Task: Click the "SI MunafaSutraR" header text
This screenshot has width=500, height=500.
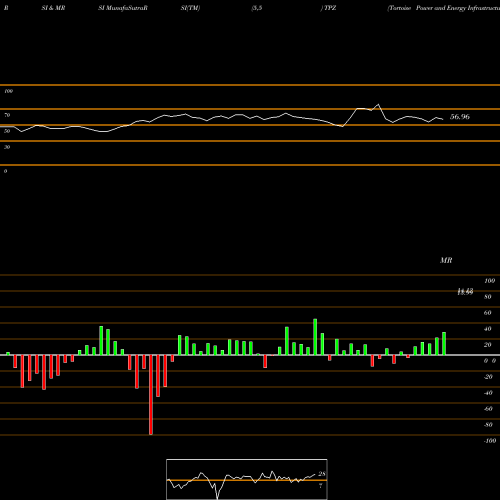Action: click(123, 8)
